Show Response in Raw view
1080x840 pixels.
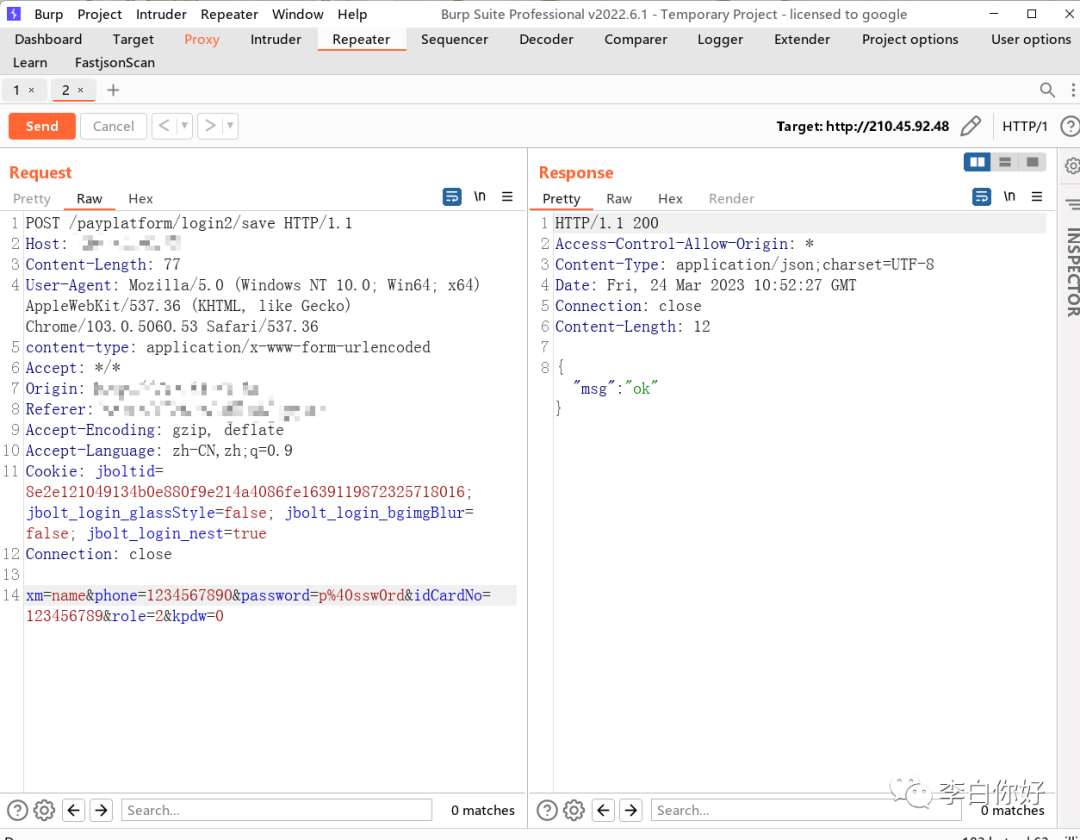[619, 198]
